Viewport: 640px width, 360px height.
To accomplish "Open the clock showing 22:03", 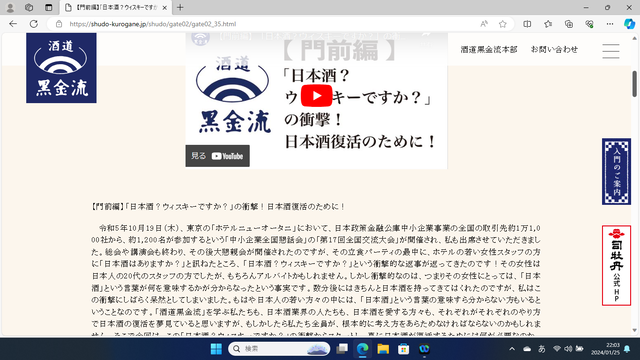I will [x=605, y=349].
